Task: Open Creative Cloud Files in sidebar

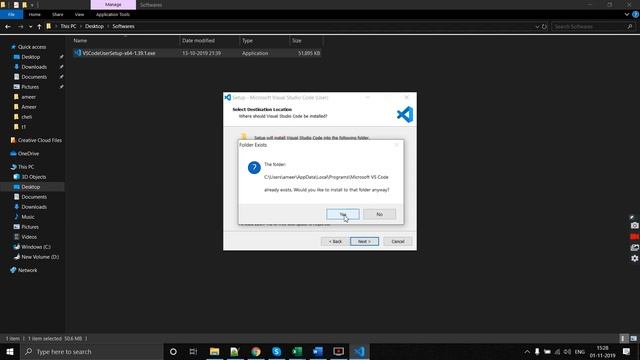Action: tap(40, 140)
